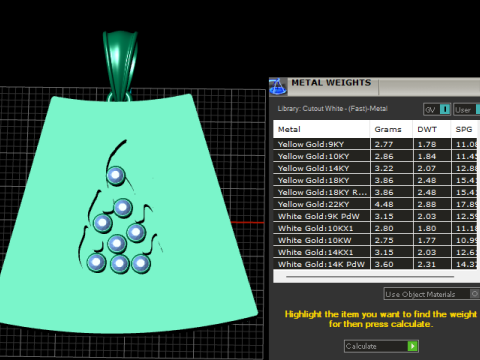Click the Use Object Materials round icon
Screen dimensions: 480x360
pyautogui.click(x=475, y=294)
